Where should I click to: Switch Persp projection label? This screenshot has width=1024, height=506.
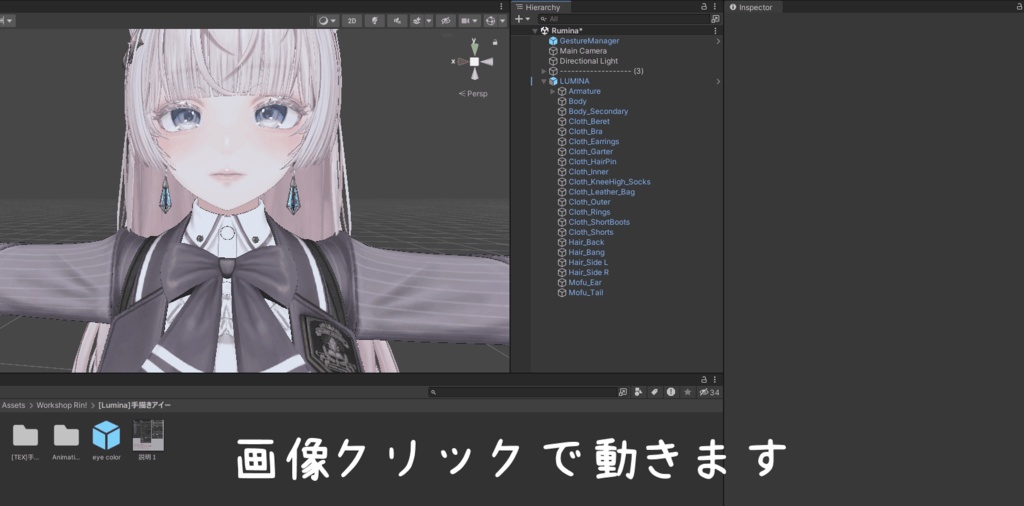[x=473, y=93]
